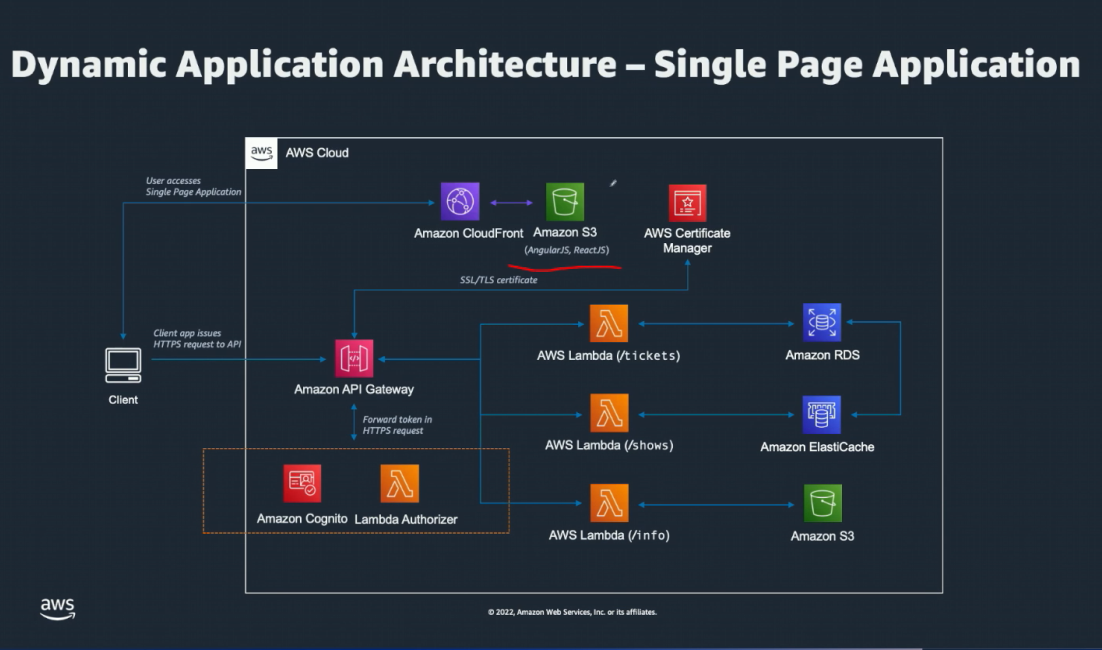Screen dimensions: 1102x650
Task: Select the Amazon S3 bucket icon beside CloudFront
Action: coord(565,202)
